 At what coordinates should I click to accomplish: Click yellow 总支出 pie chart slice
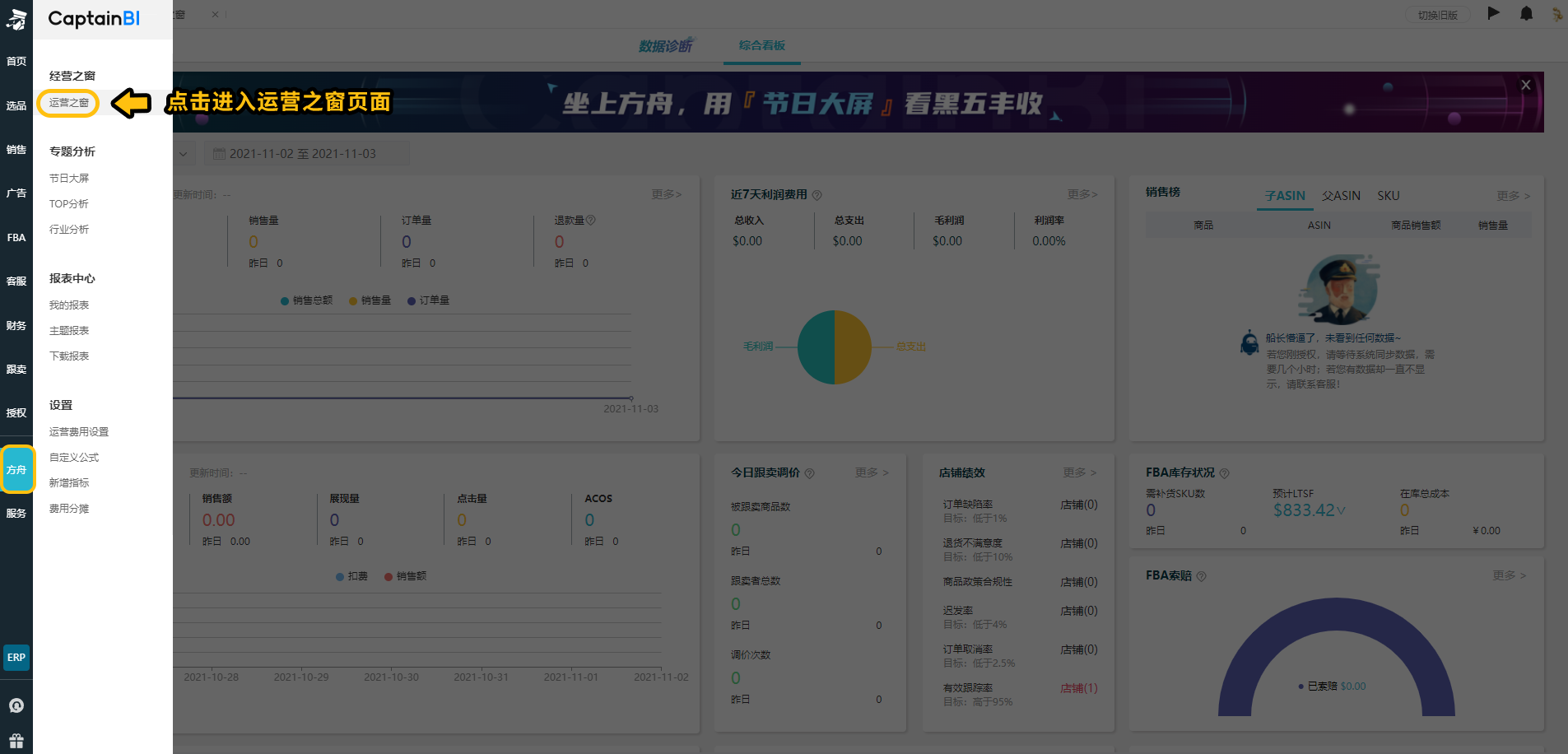point(854,347)
